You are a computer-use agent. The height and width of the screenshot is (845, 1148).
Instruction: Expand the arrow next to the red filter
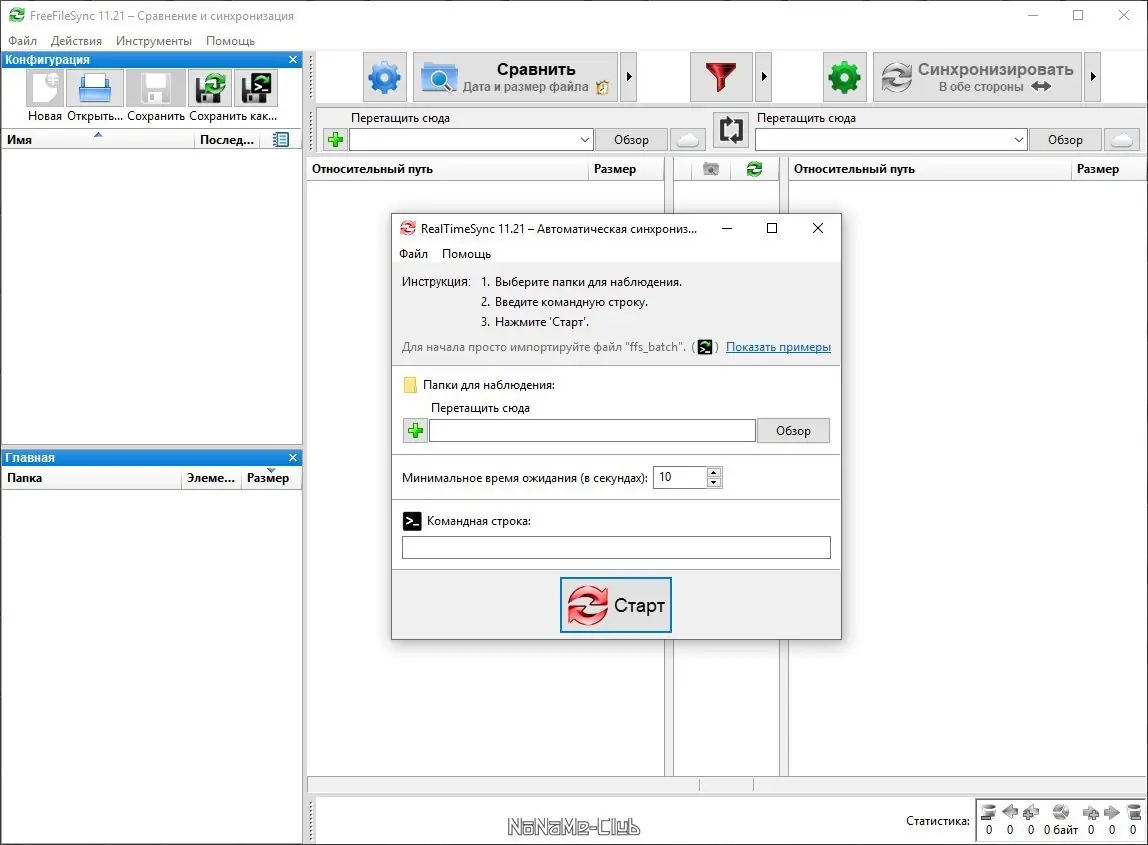coord(764,76)
